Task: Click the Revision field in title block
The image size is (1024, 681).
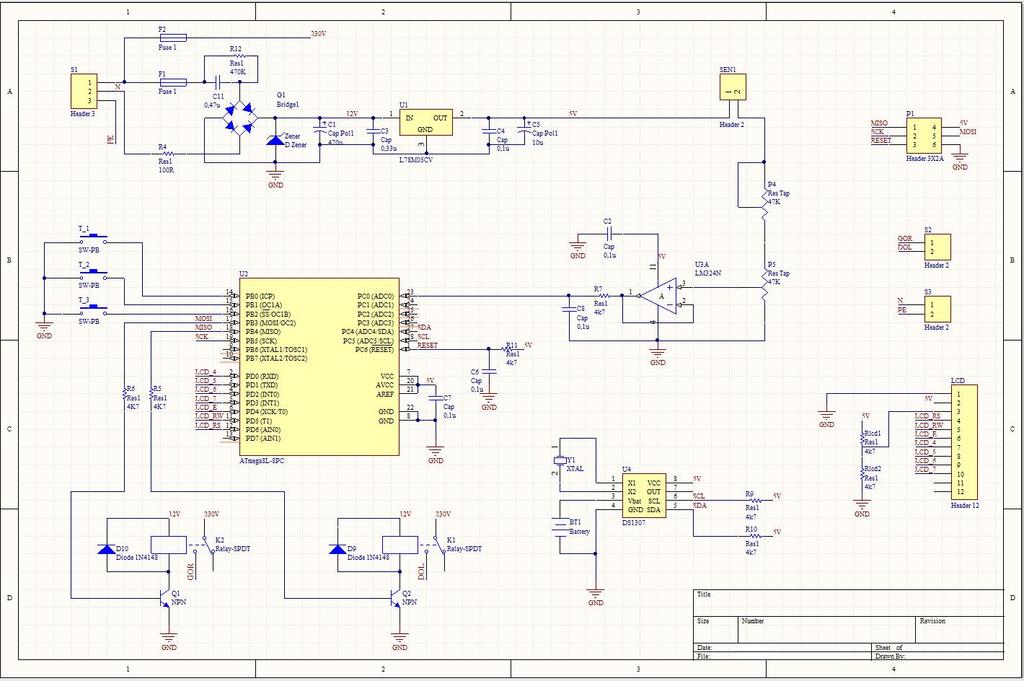Action: (x=959, y=629)
